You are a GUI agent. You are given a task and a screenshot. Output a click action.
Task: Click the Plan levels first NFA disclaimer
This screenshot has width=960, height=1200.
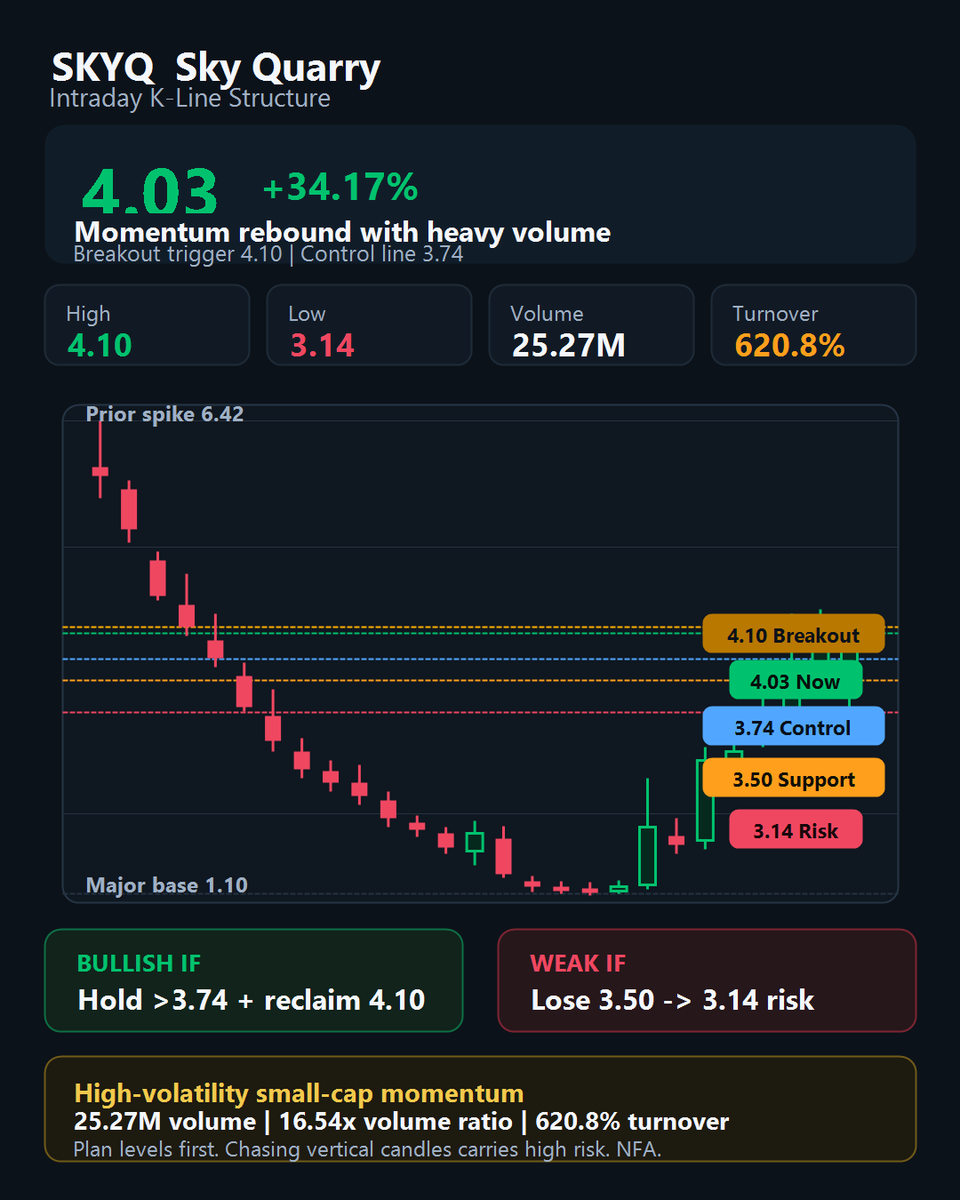tap(368, 1149)
